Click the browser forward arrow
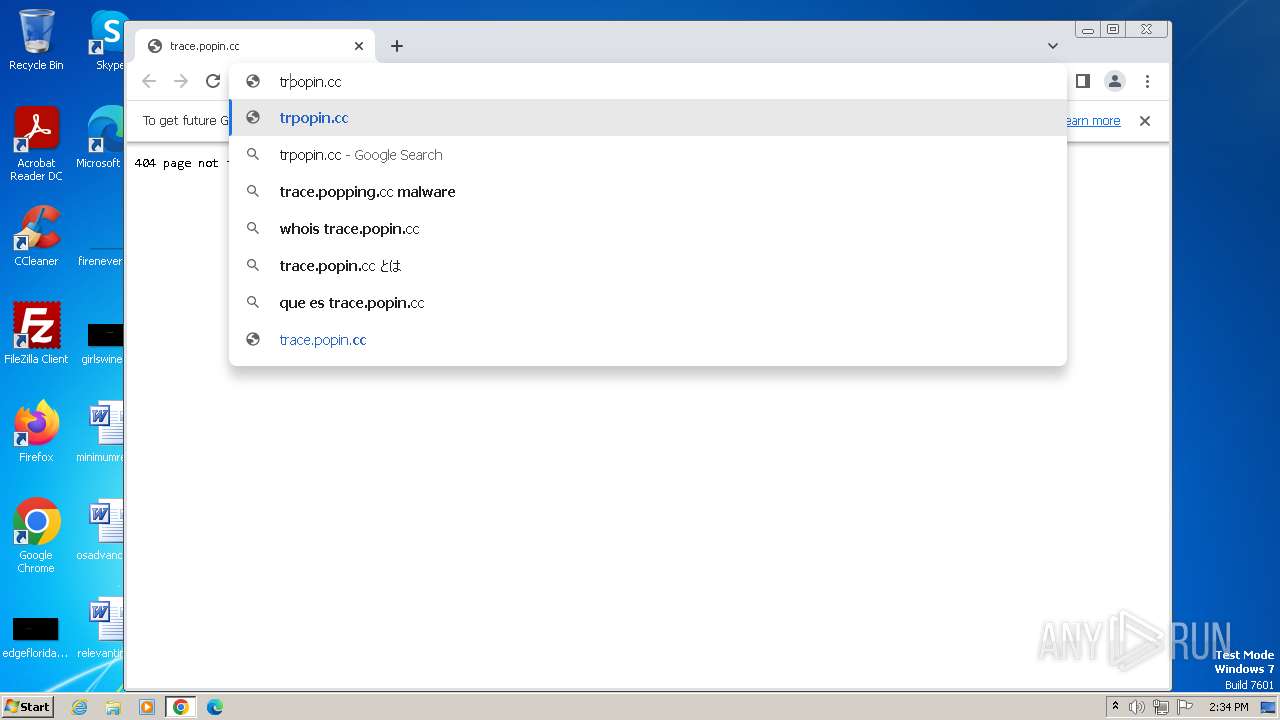Image resolution: width=1280 pixels, height=720 pixels. click(181, 81)
